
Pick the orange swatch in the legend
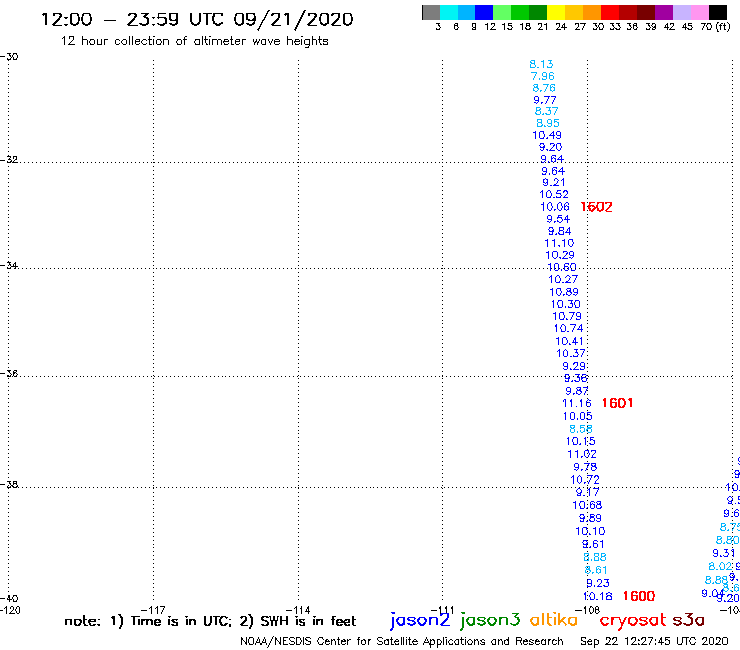point(592,12)
